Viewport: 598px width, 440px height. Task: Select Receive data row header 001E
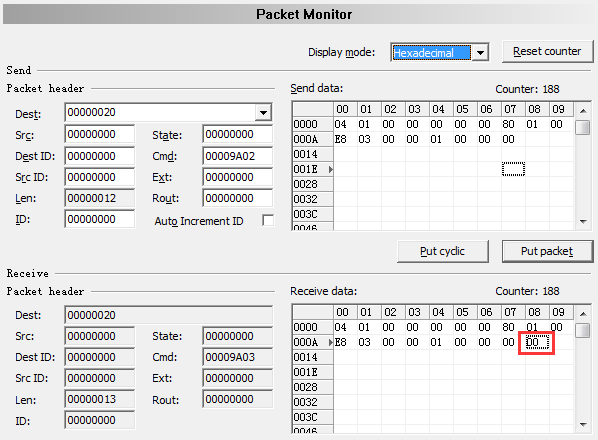[313, 372]
